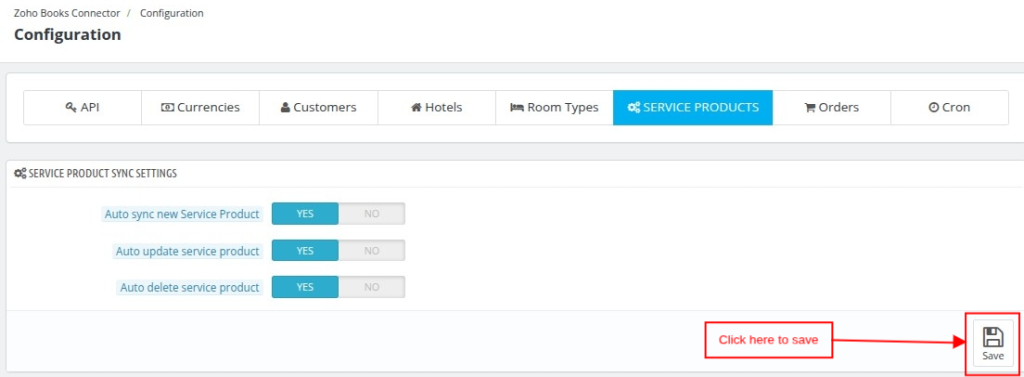1024x377 pixels.
Task: Choose YES for Auto sync new Service Product
Action: point(305,214)
